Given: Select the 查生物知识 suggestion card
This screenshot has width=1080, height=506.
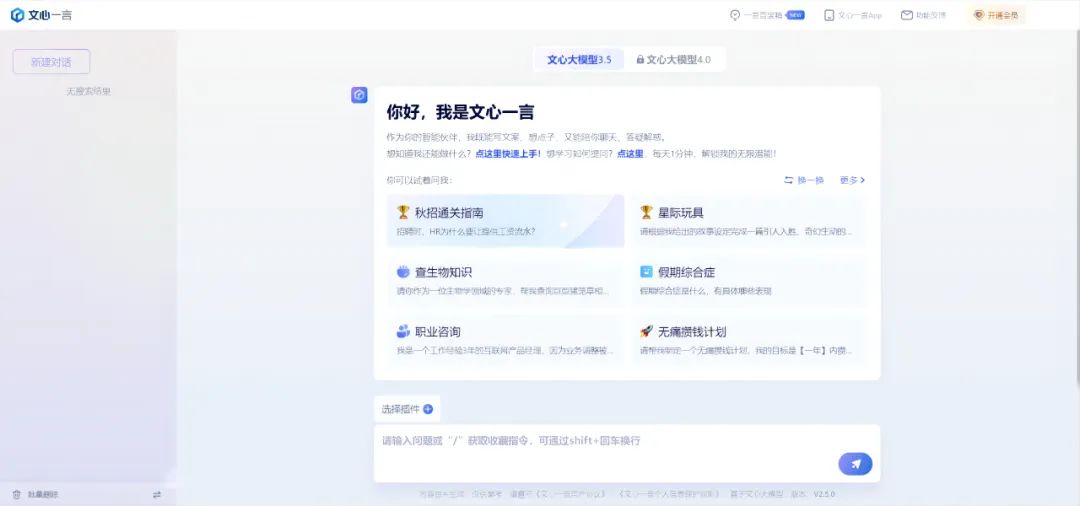Looking at the screenshot, I should 506,281.
